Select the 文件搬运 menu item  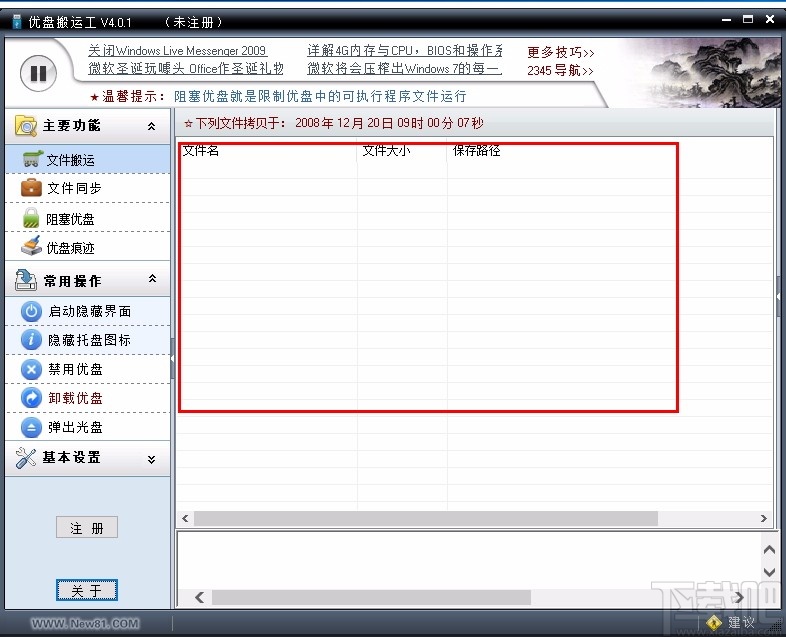point(88,159)
